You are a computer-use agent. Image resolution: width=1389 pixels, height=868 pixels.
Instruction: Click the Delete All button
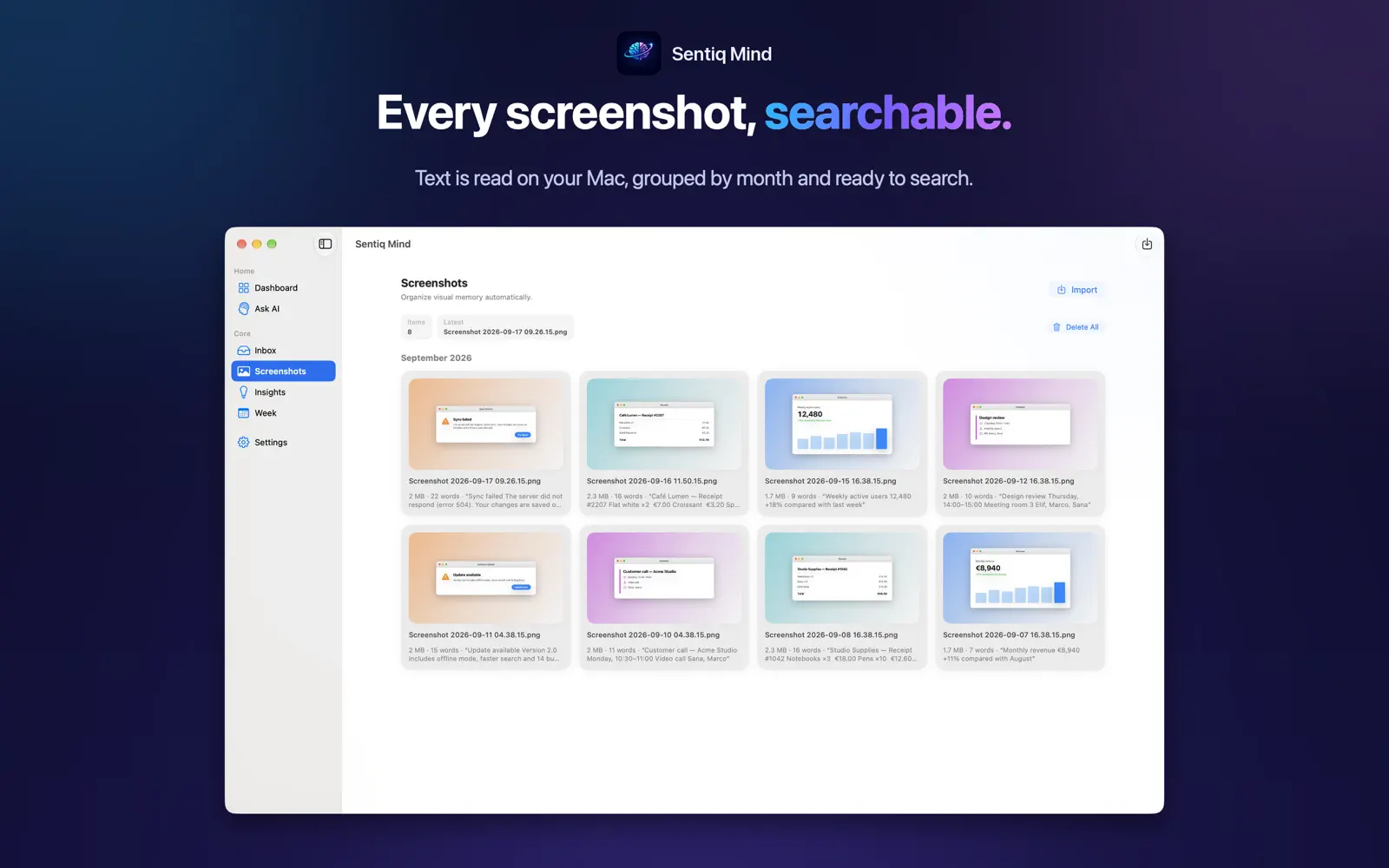tap(1076, 327)
